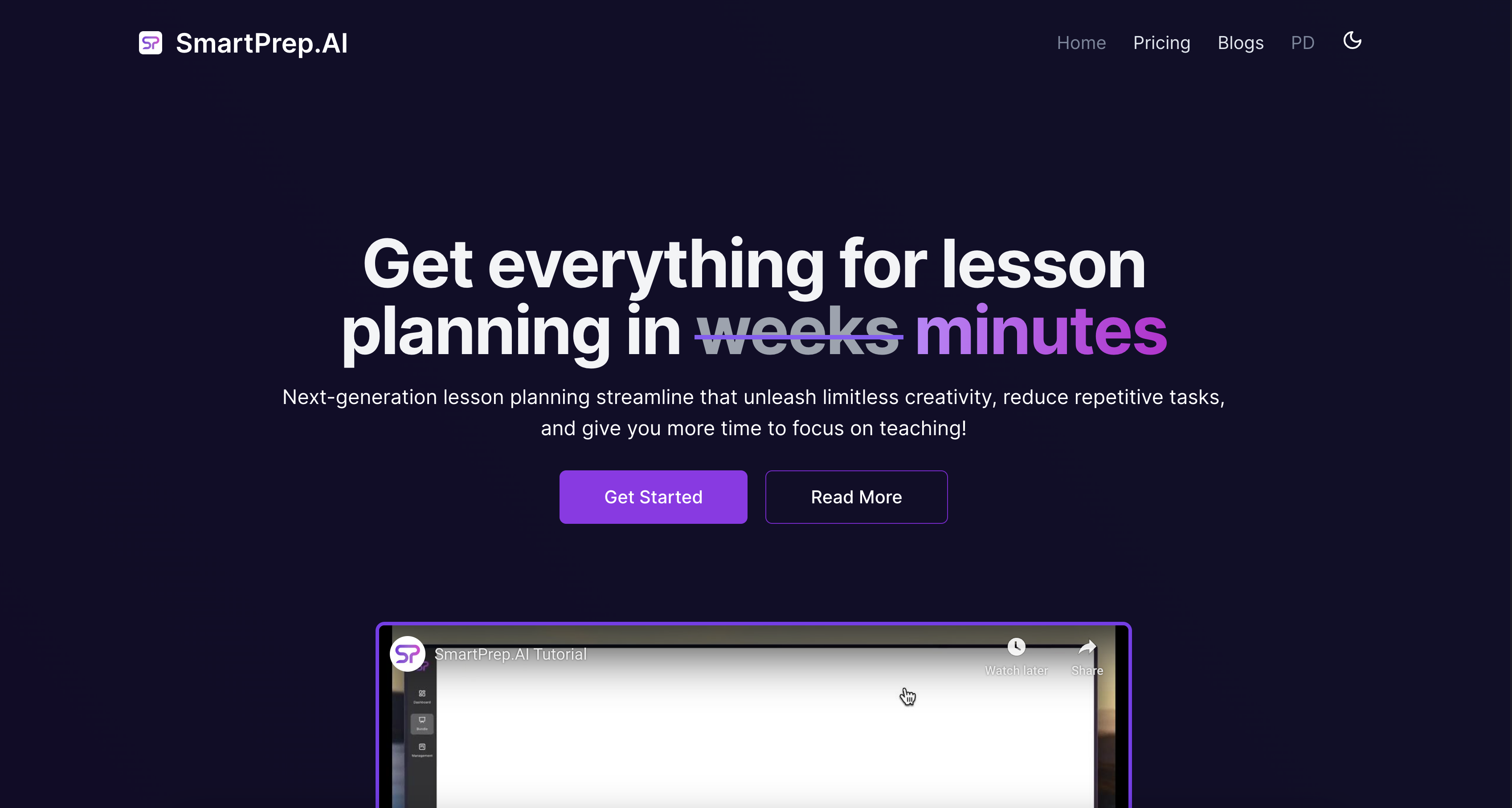Toggle the strikethrough weeks text link
Viewport: 1512px width, 808px height.
(x=800, y=330)
